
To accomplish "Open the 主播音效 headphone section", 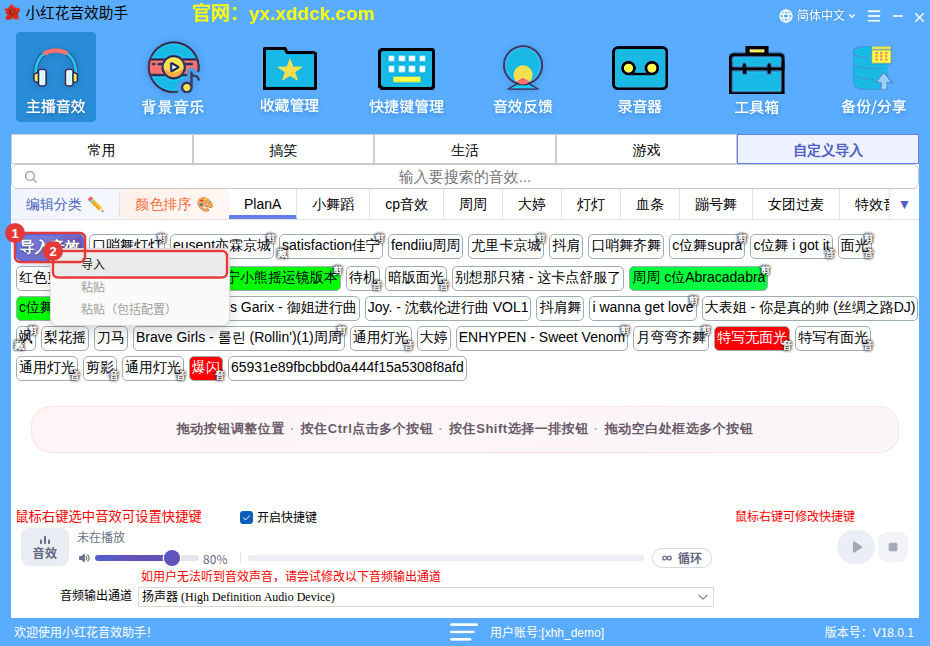I will [56, 77].
